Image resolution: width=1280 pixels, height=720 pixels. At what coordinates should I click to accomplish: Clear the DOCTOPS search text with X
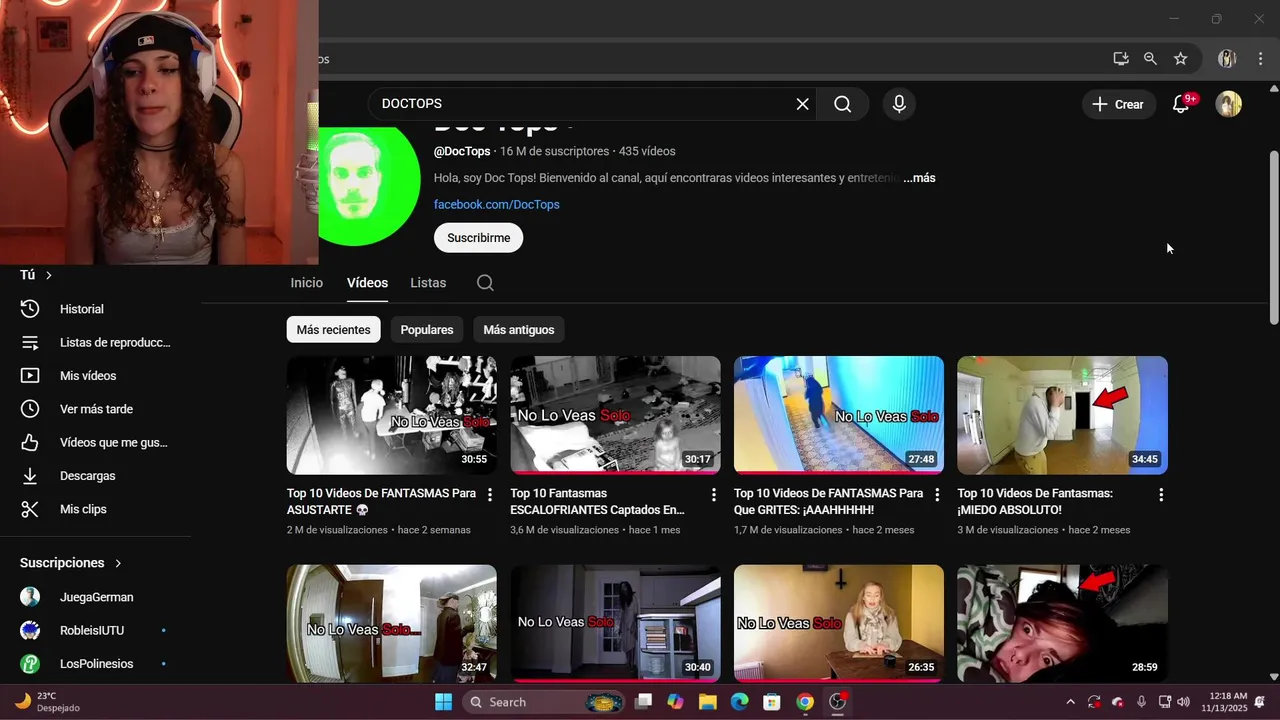click(x=802, y=104)
